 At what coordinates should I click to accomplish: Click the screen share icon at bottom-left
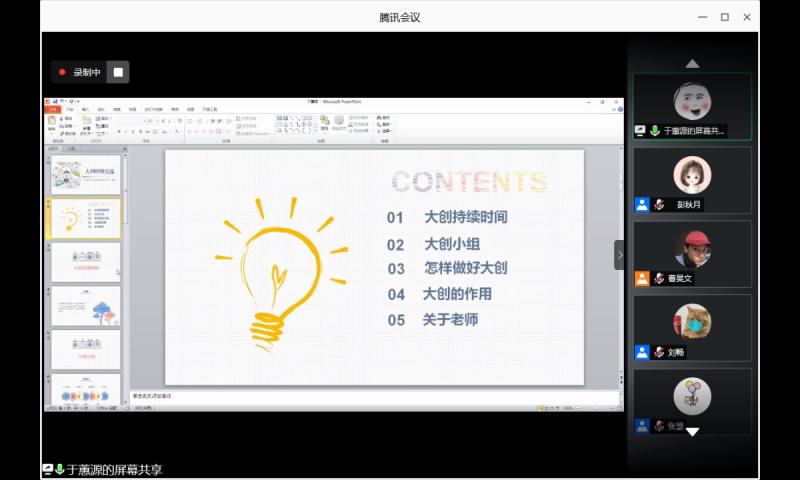[47, 469]
